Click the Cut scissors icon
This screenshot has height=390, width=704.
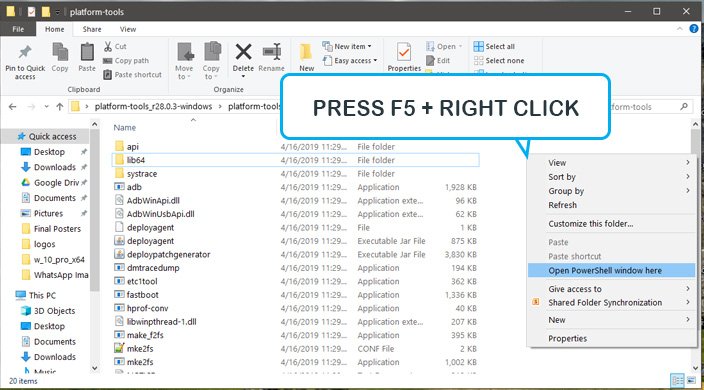[108, 46]
